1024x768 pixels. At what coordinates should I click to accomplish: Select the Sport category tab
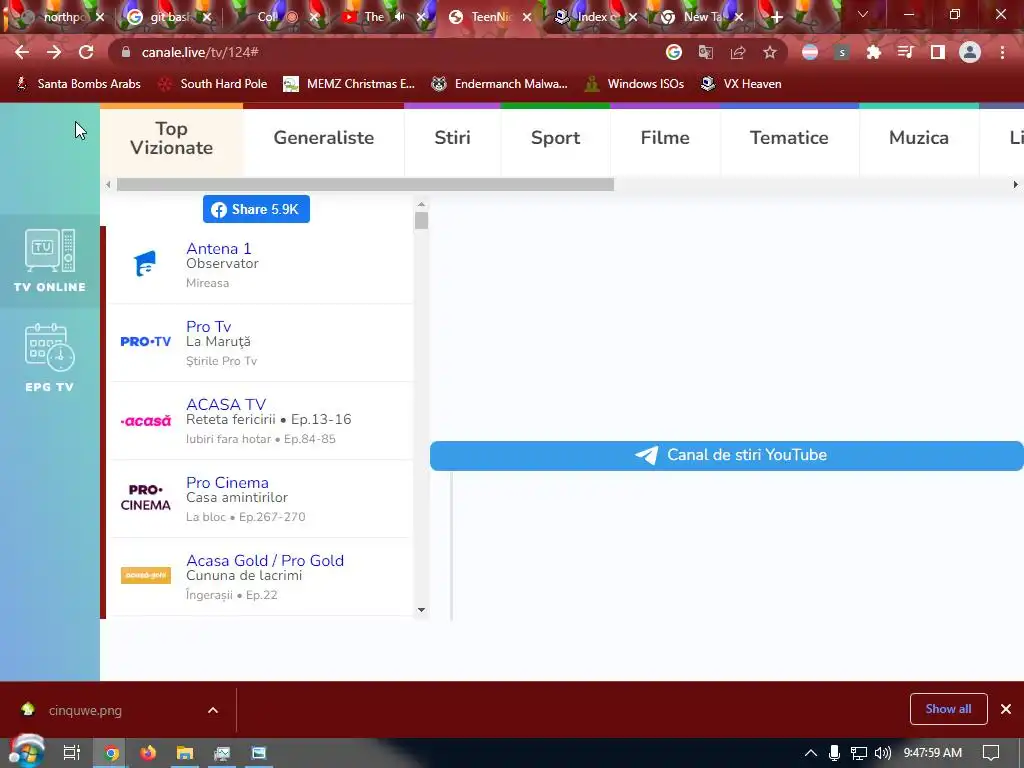pos(556,138)
